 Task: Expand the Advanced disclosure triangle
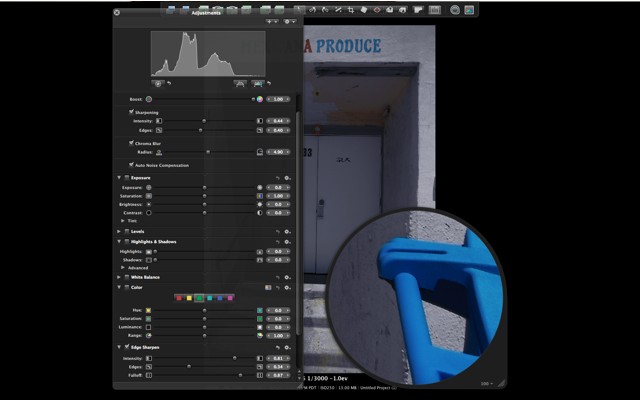click(x=123, y=268)
